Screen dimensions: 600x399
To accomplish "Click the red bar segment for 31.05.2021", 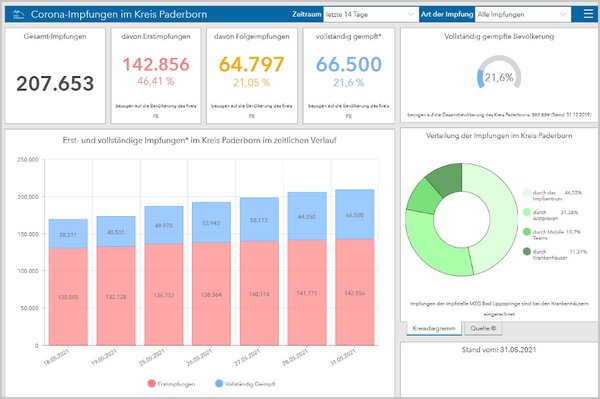I will 355,292.
